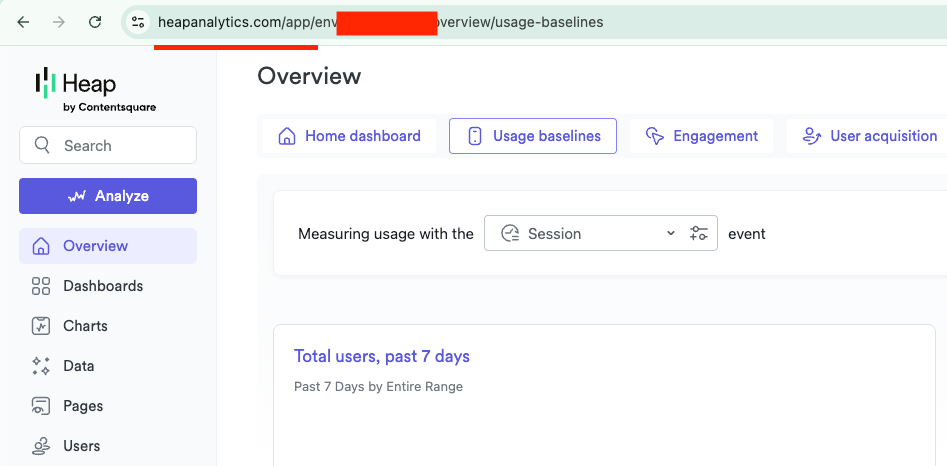Switch to the Engagement tab
The image size is (947, 466).
pos(701,136)
